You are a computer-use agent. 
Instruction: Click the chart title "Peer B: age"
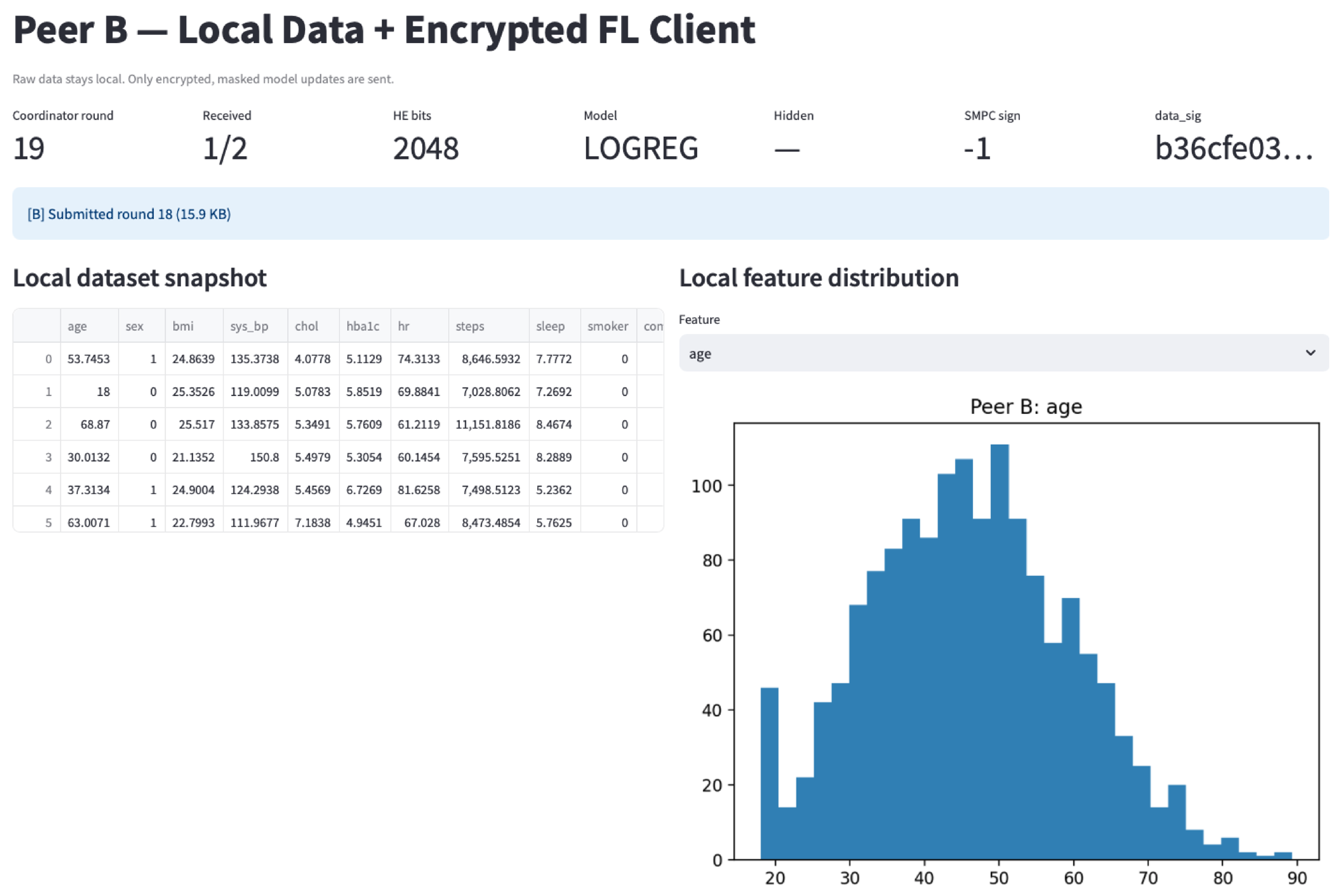1026,406
